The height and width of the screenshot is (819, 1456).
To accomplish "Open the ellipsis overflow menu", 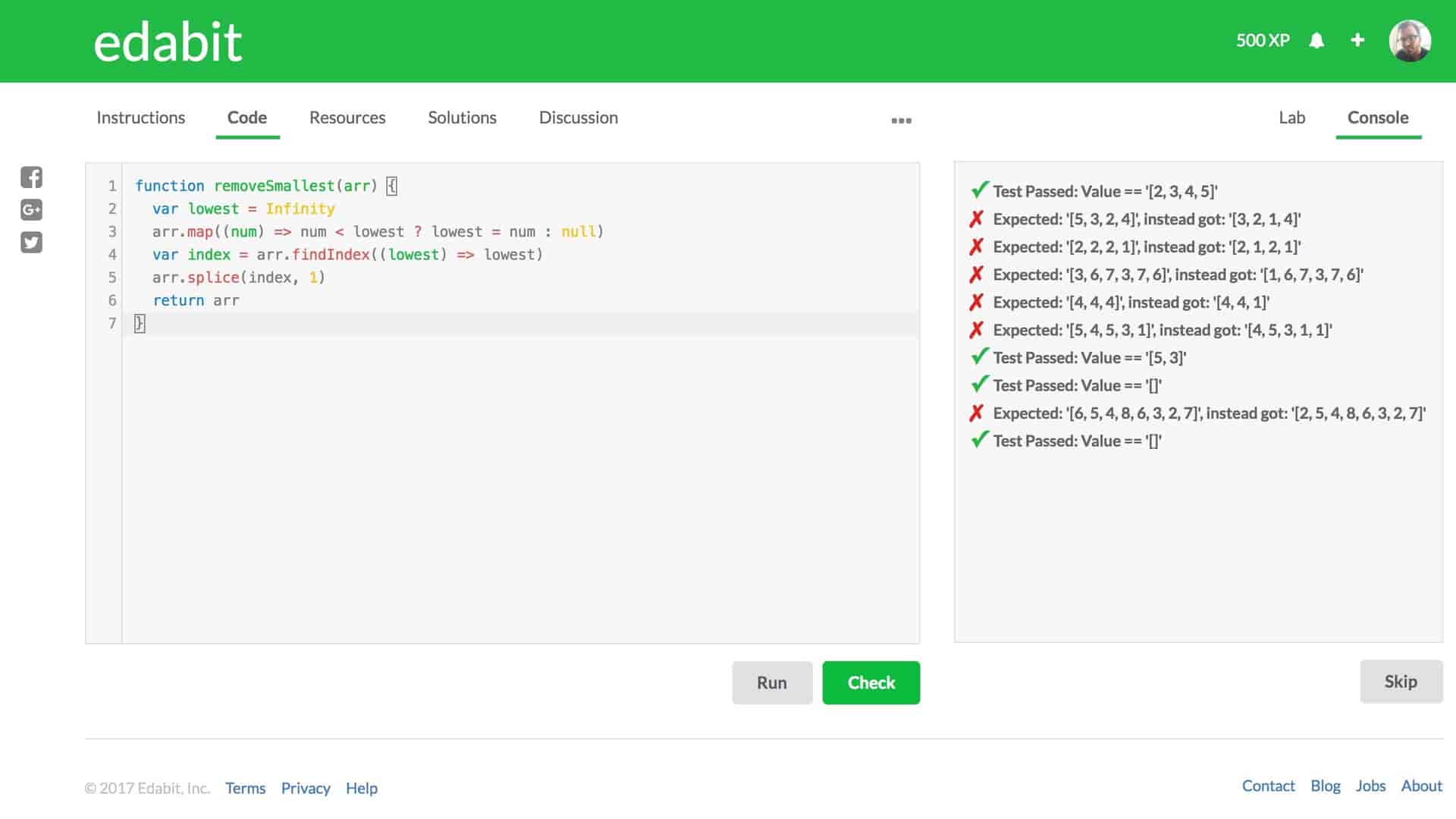I will (902, 120).
